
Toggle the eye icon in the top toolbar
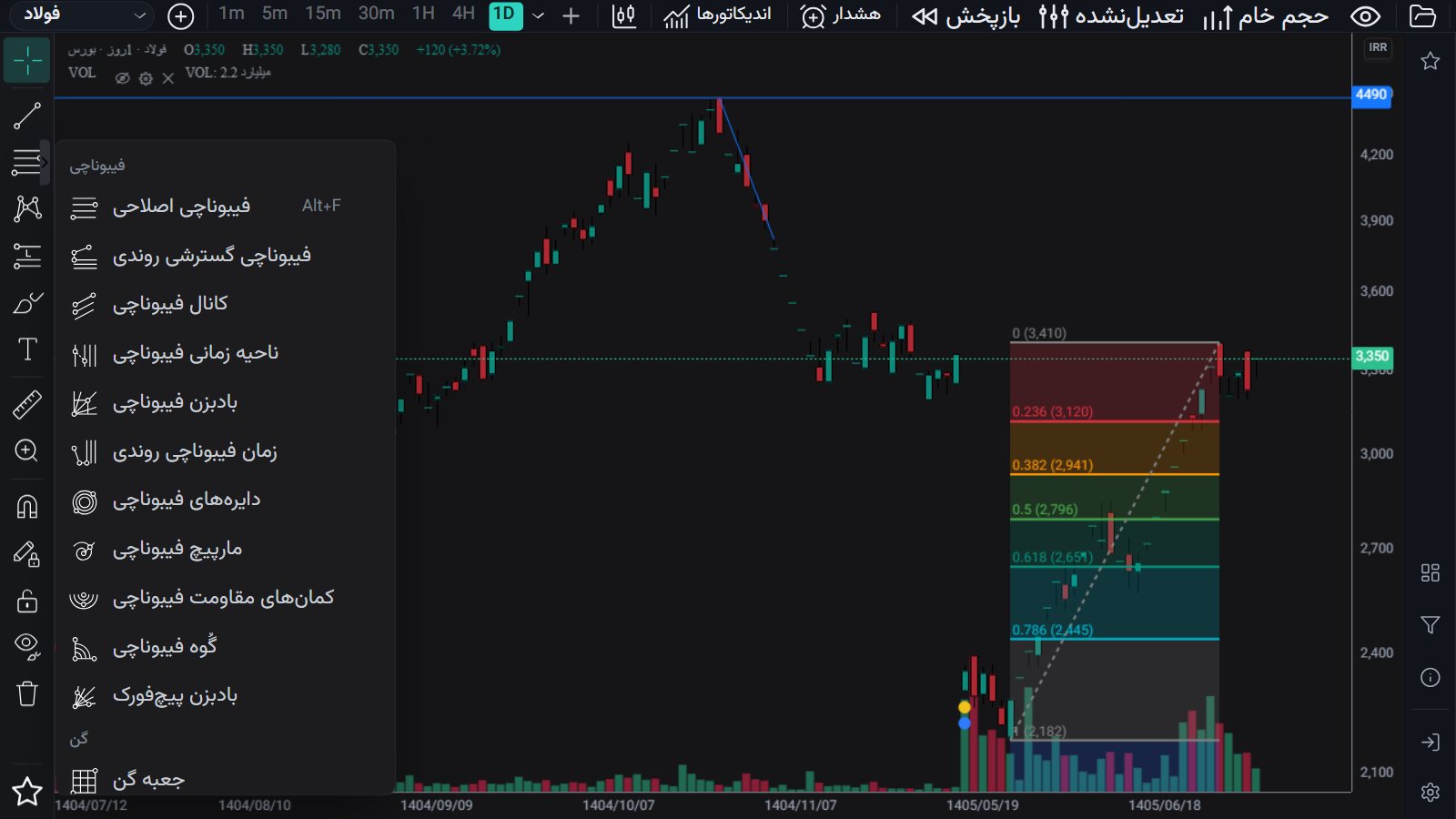click(x=1366, y=15)
